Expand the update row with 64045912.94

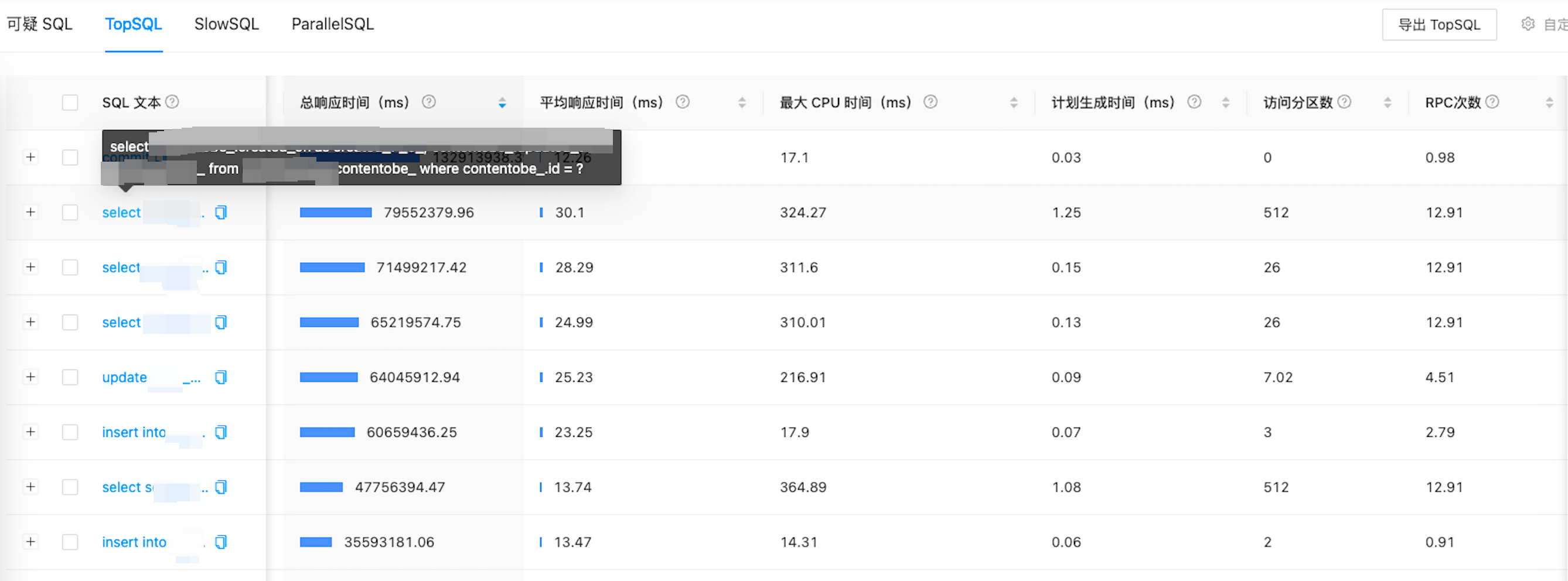coord(30,377)
